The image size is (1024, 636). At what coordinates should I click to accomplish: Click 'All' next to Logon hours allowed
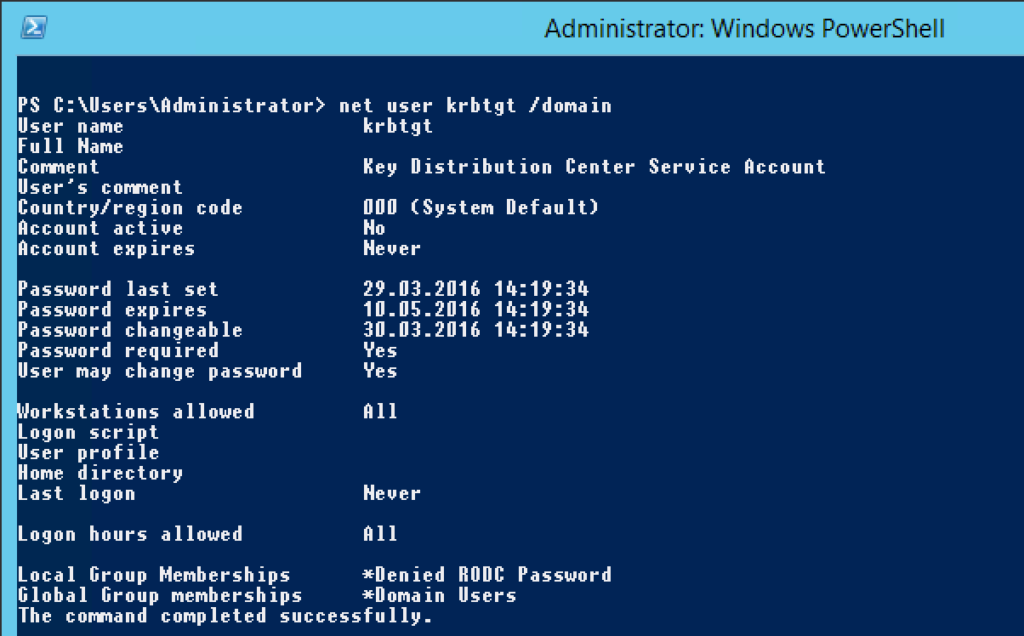[x=380, y=534]
